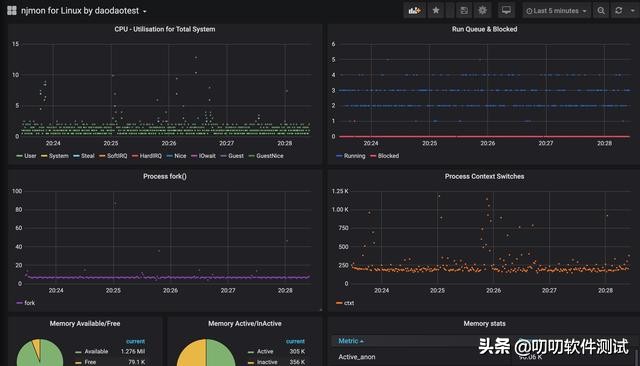Click the 1.276 Mil Available value

pos(133,351)
